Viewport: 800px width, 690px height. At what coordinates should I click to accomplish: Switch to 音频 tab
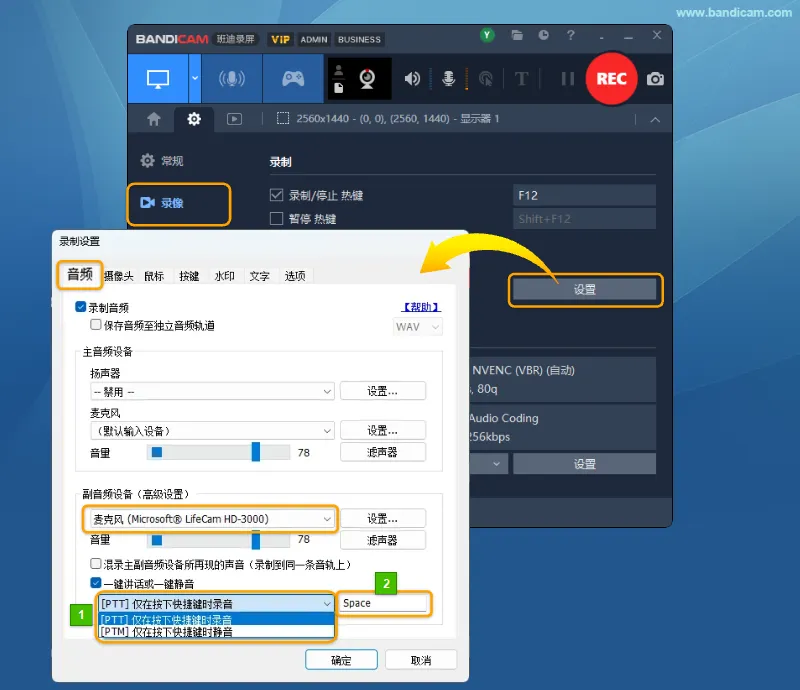pos(80,275)
